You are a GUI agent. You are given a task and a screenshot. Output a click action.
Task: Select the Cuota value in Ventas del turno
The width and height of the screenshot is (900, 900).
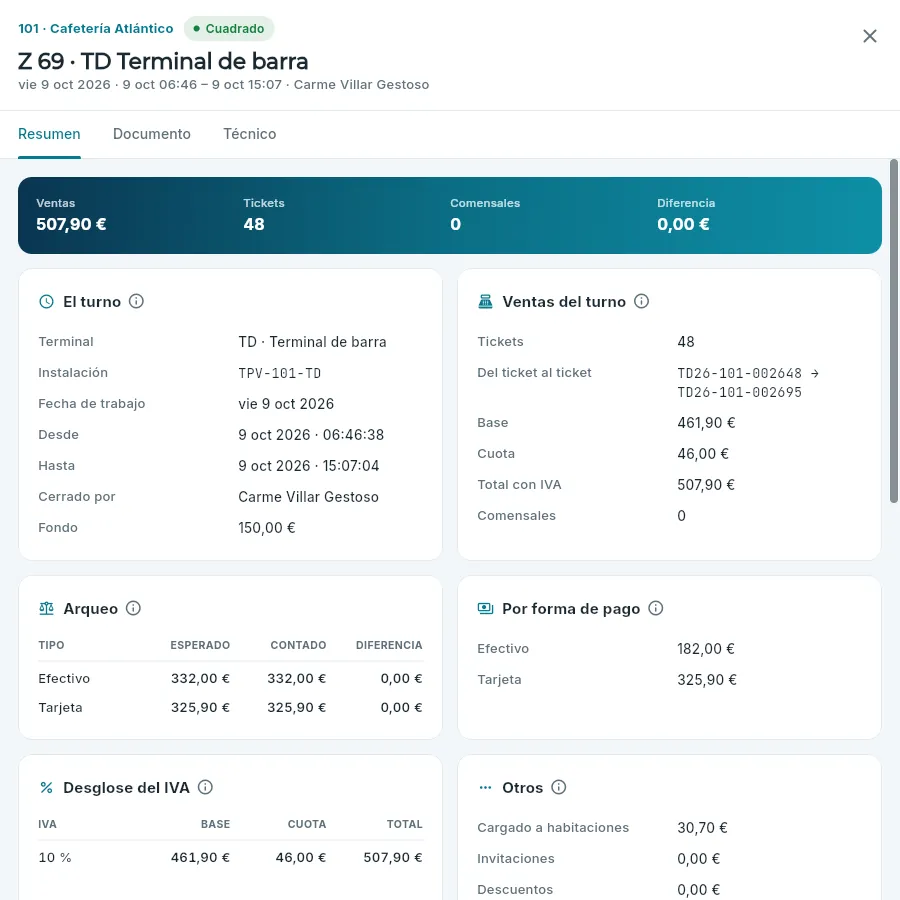point(703,453)
